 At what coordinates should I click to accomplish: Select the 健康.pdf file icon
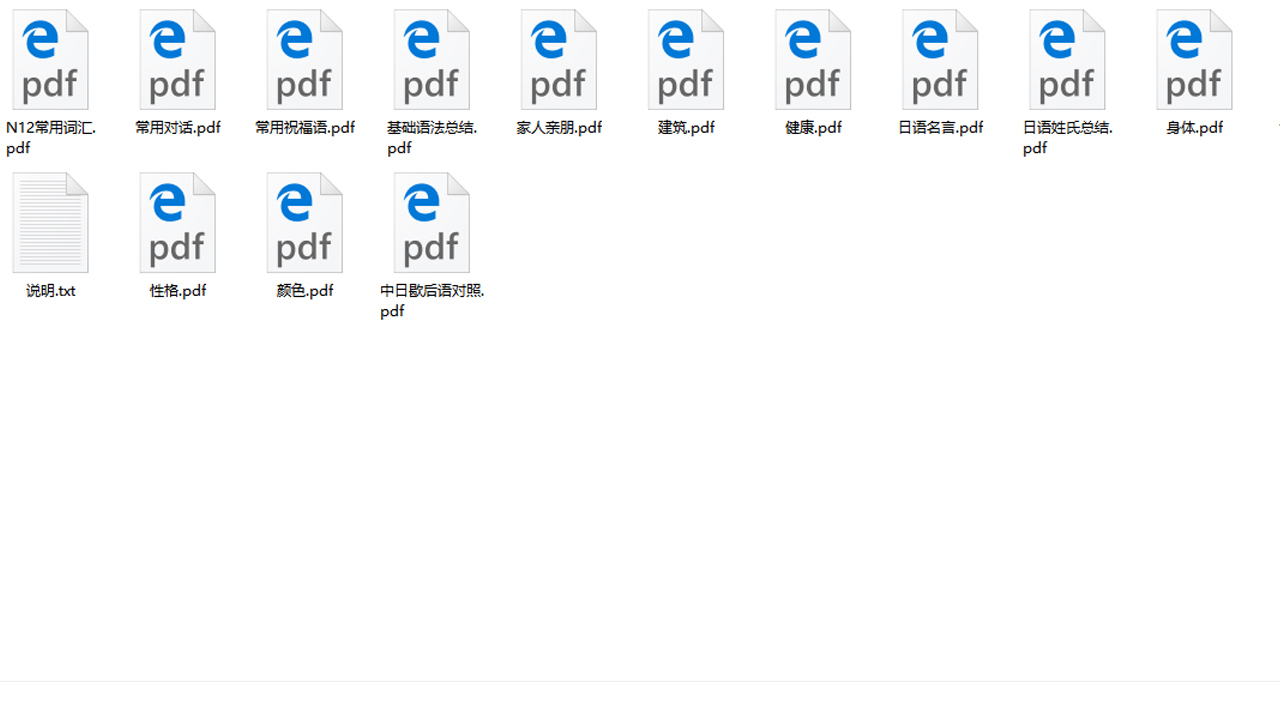[813, 58]
